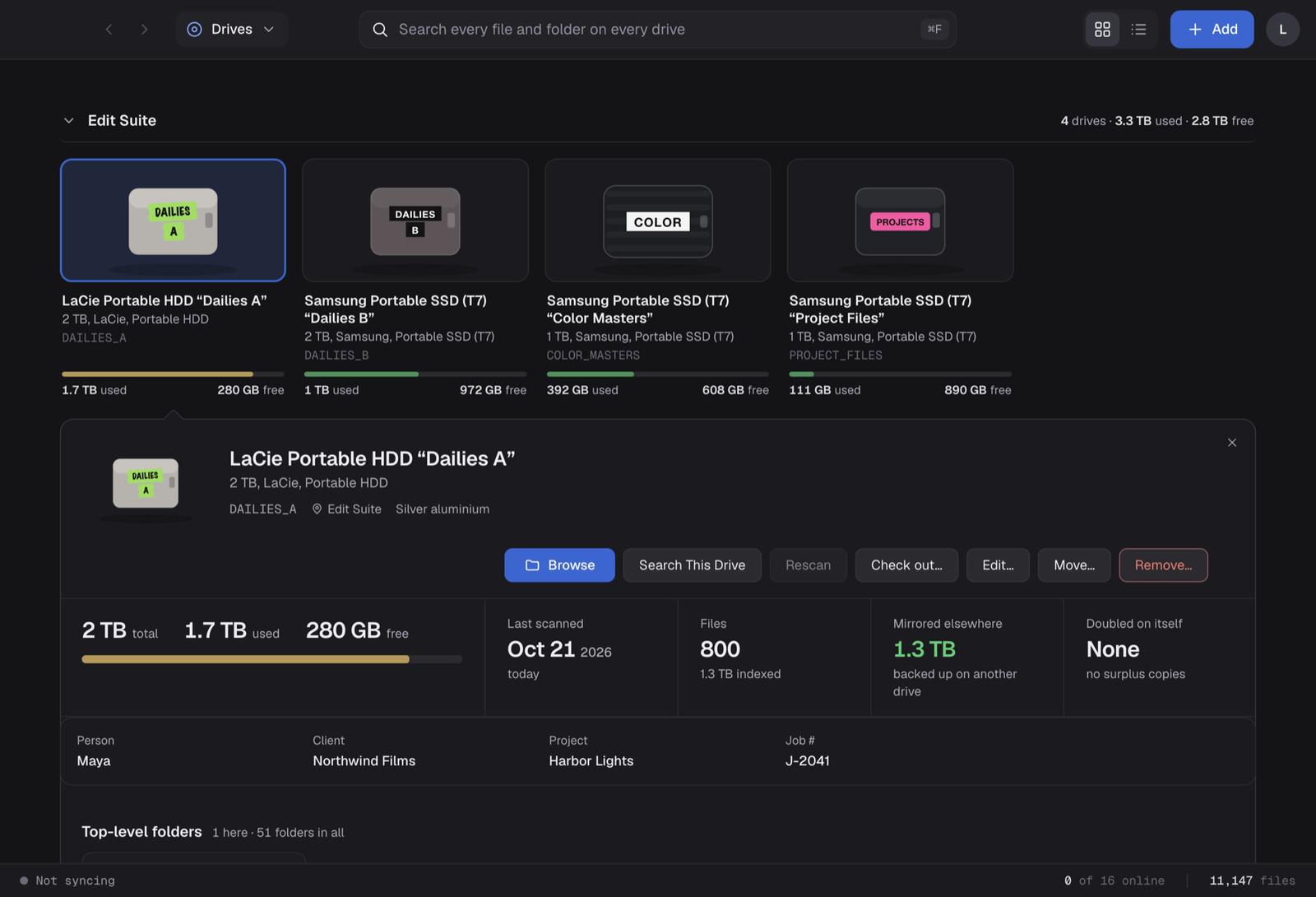This screenshot has height=897, width=1316.
Task: Click the "Silver aluminium" description text
Action: [x=443, y=509]
